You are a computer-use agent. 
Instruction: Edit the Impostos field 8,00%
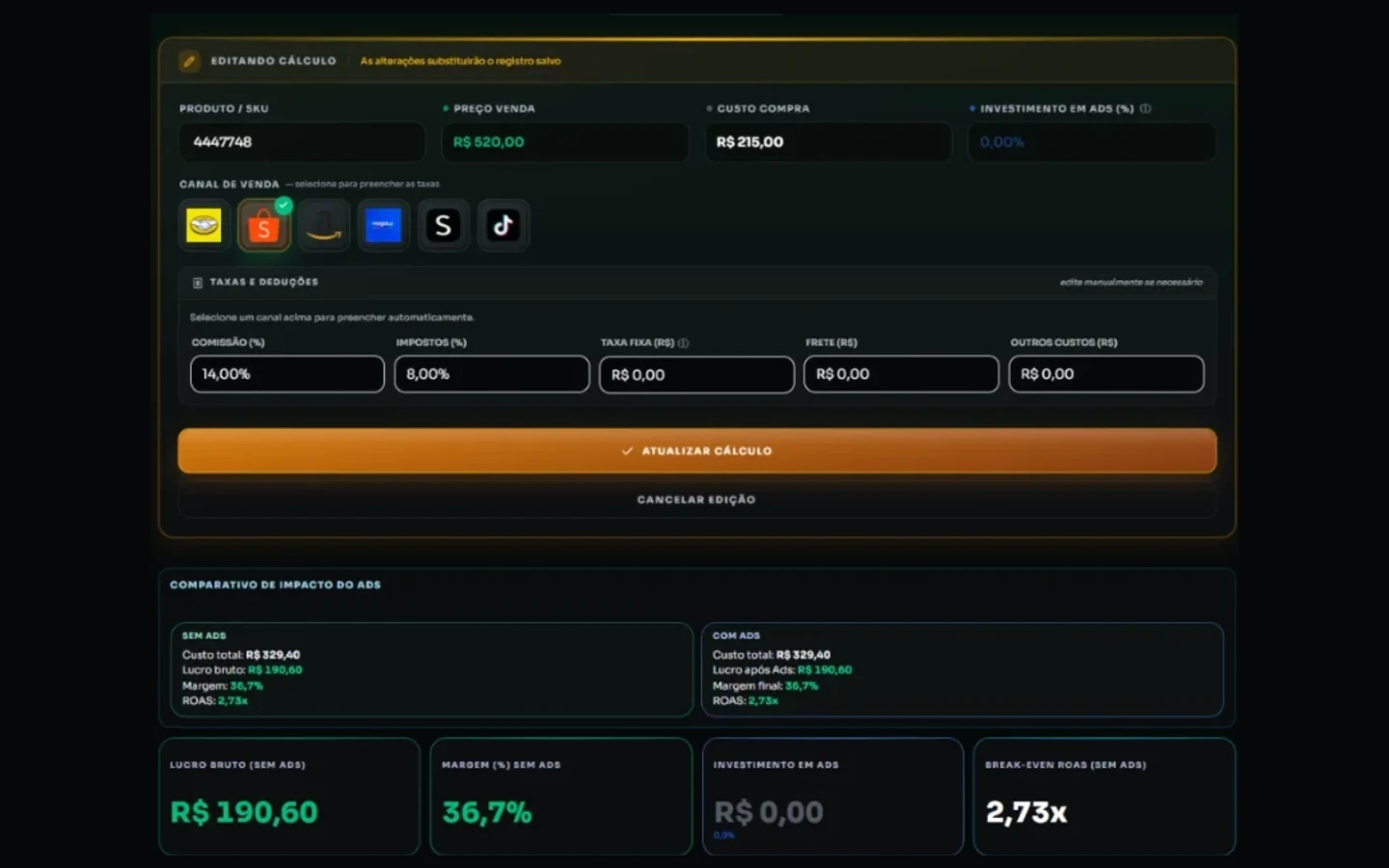click(492, 374)
